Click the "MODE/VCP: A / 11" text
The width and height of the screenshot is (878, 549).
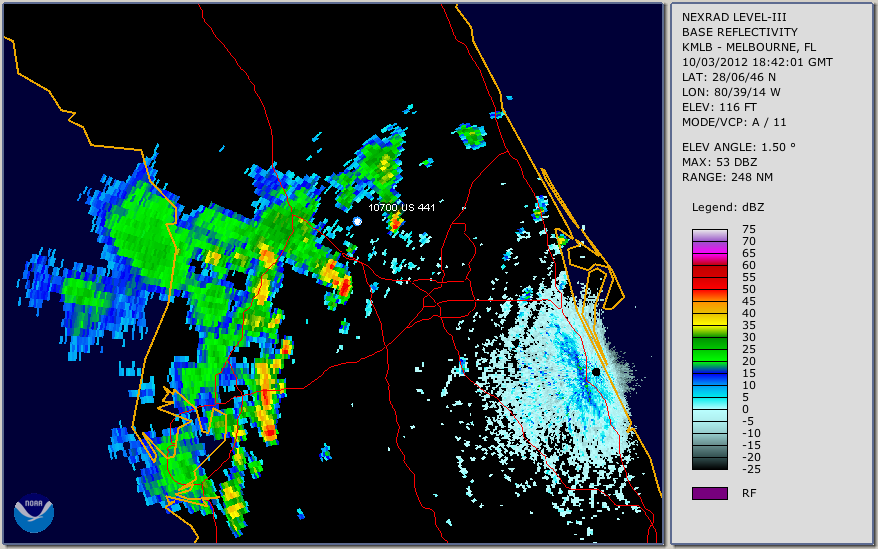tap(734, 122)
